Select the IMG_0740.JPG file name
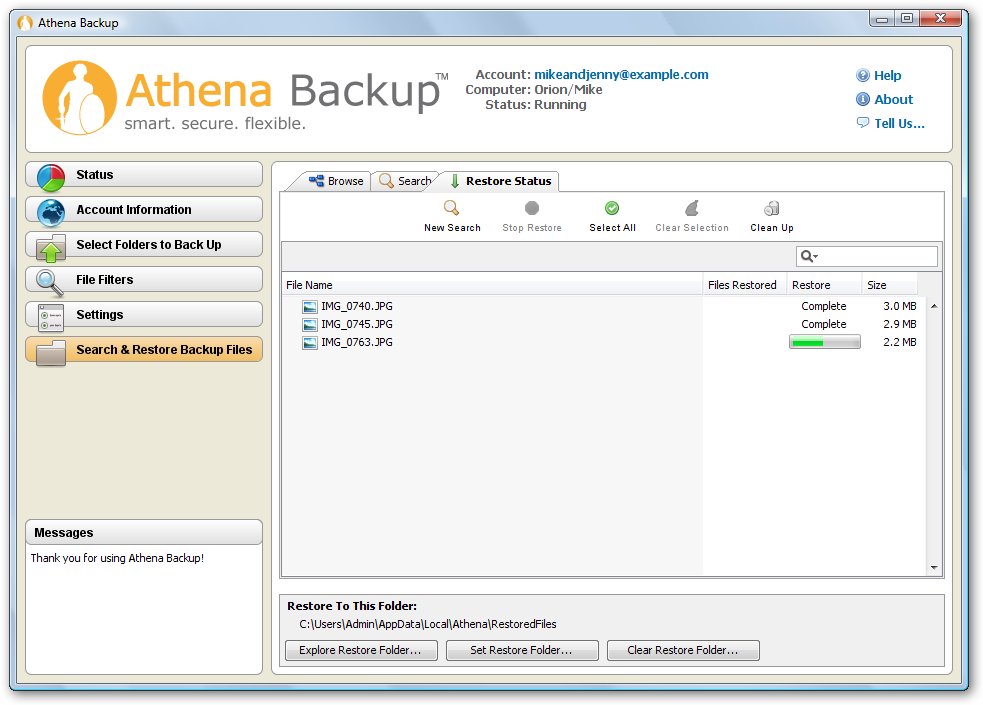The height and width of the screenshot is (705, 983). pos(357,306)
